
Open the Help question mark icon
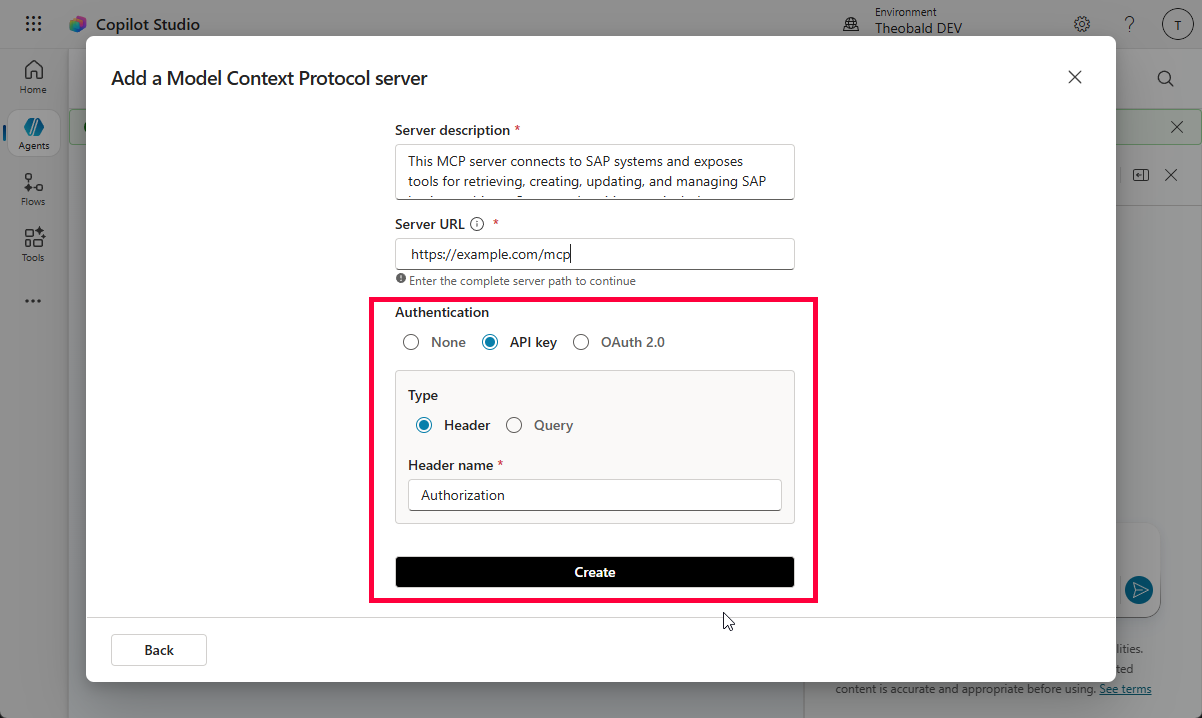1130,24
